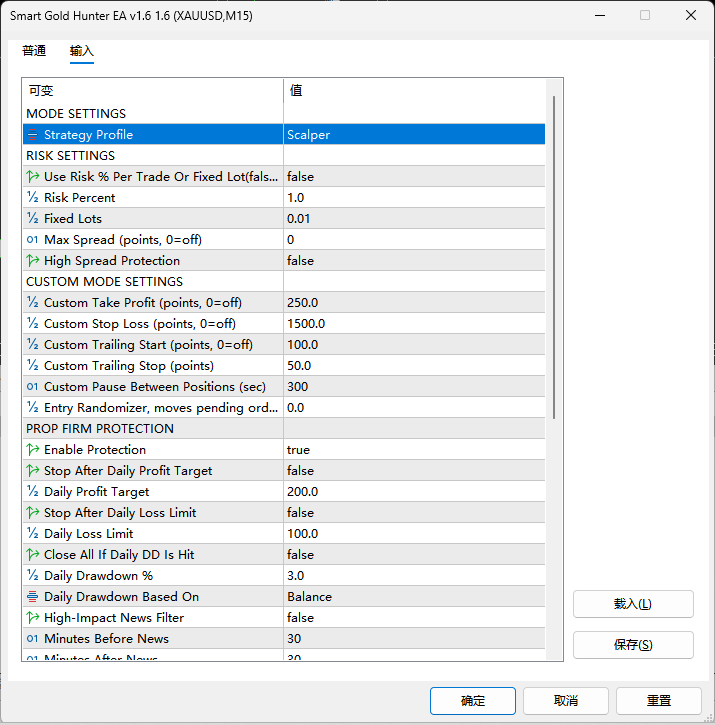
Task: Click the boolean icon next to High Spread Protection
Action: [32, 261]
